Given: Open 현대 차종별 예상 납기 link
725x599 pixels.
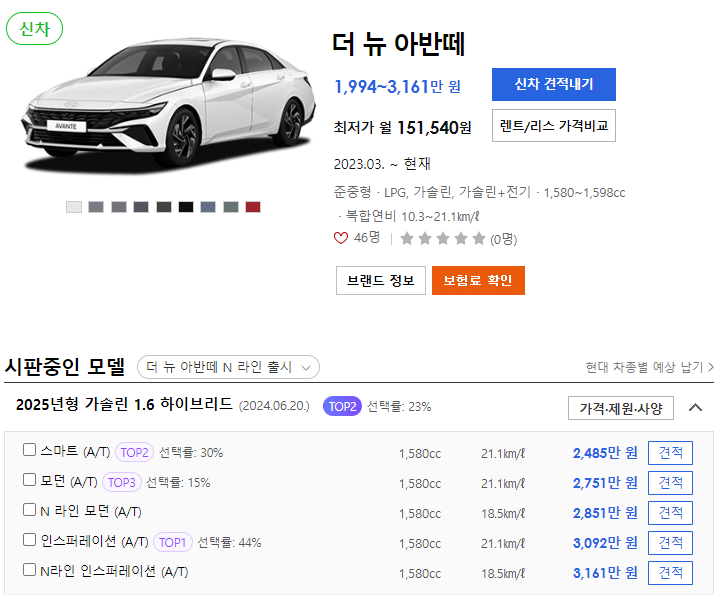Looking at the screenshot, I should tap(649, 367).
